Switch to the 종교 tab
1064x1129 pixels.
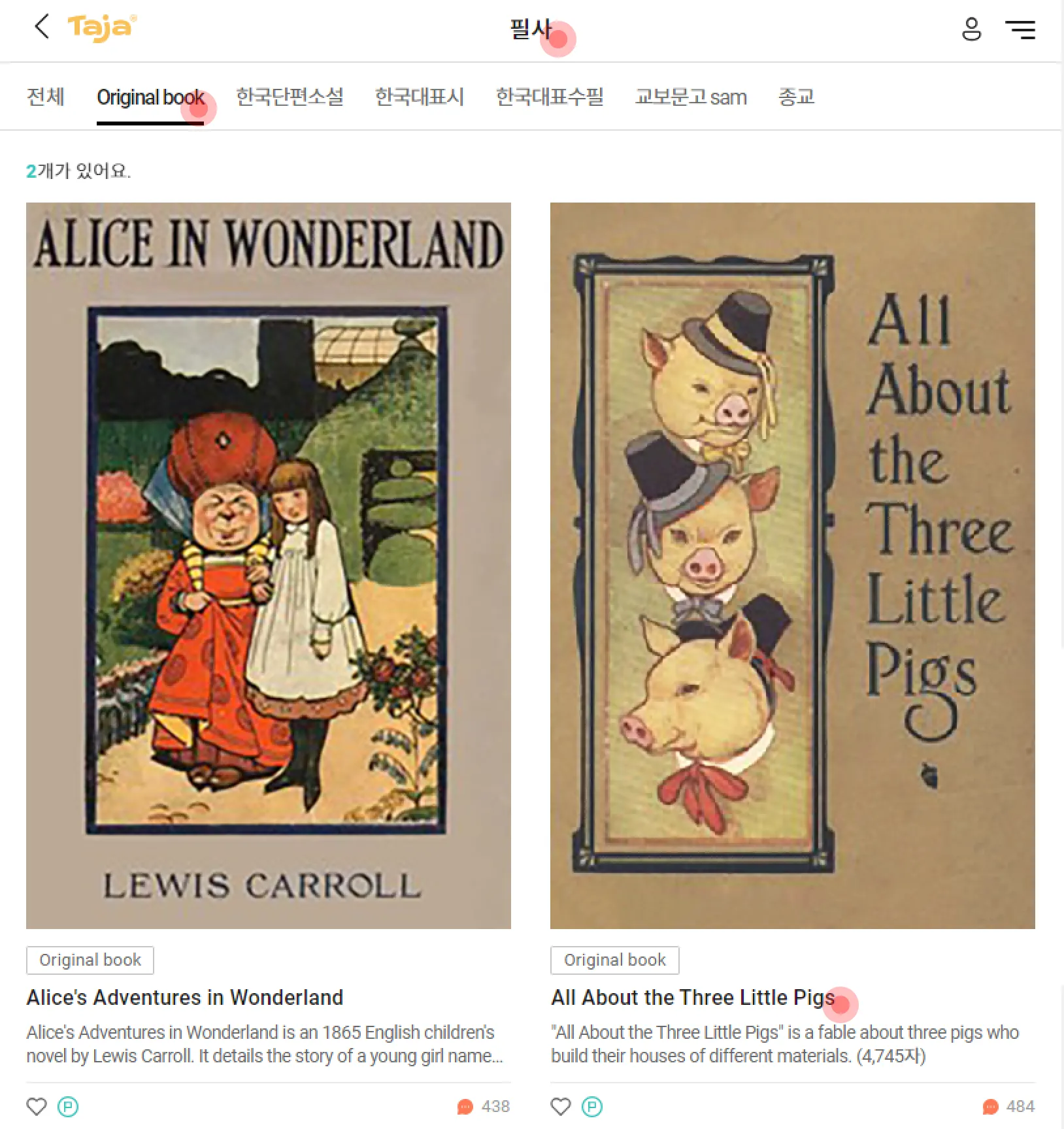(796, 97)
